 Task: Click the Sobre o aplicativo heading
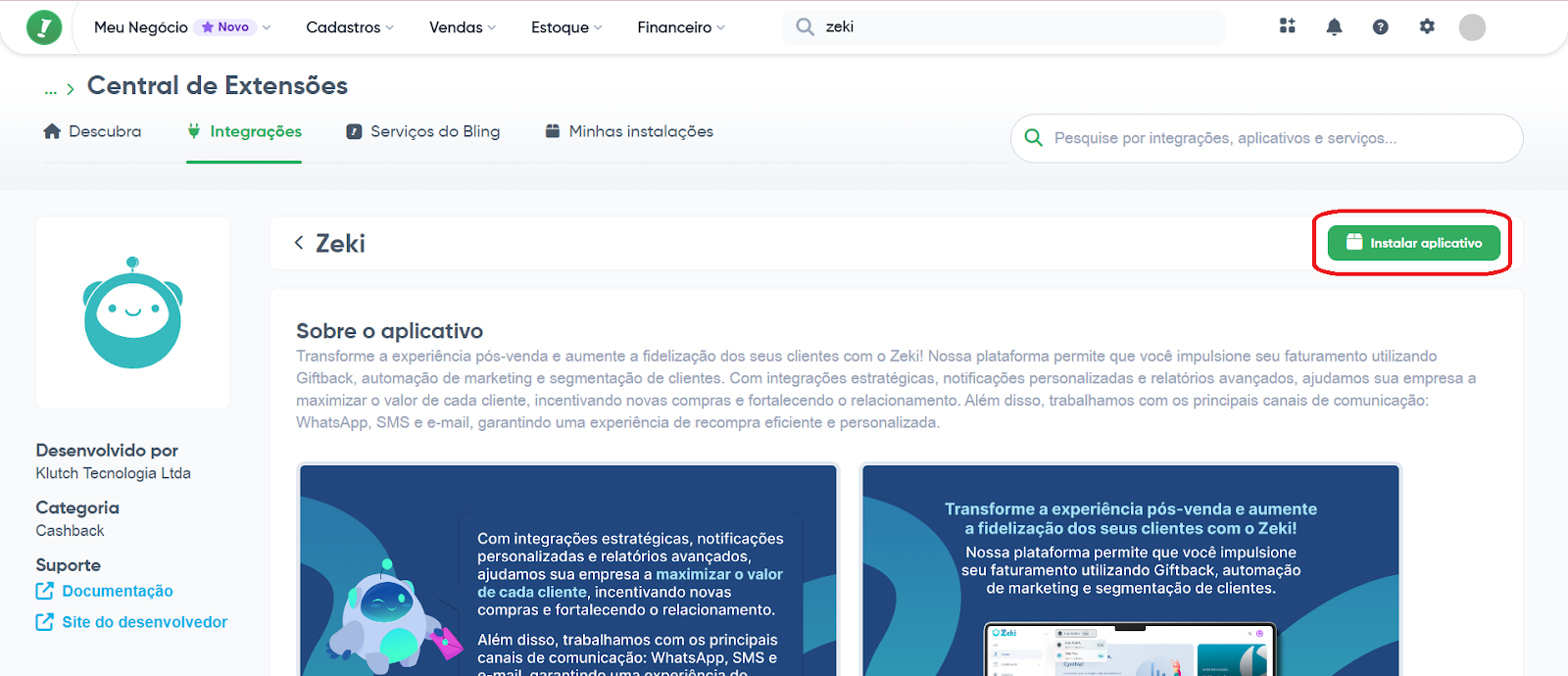point(390,331)
